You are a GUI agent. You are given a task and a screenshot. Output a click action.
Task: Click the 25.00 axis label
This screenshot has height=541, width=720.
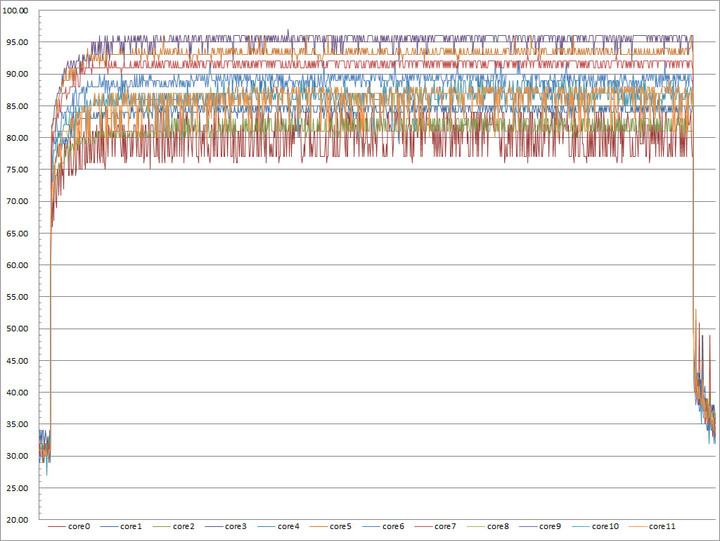(x=17, y=488)
